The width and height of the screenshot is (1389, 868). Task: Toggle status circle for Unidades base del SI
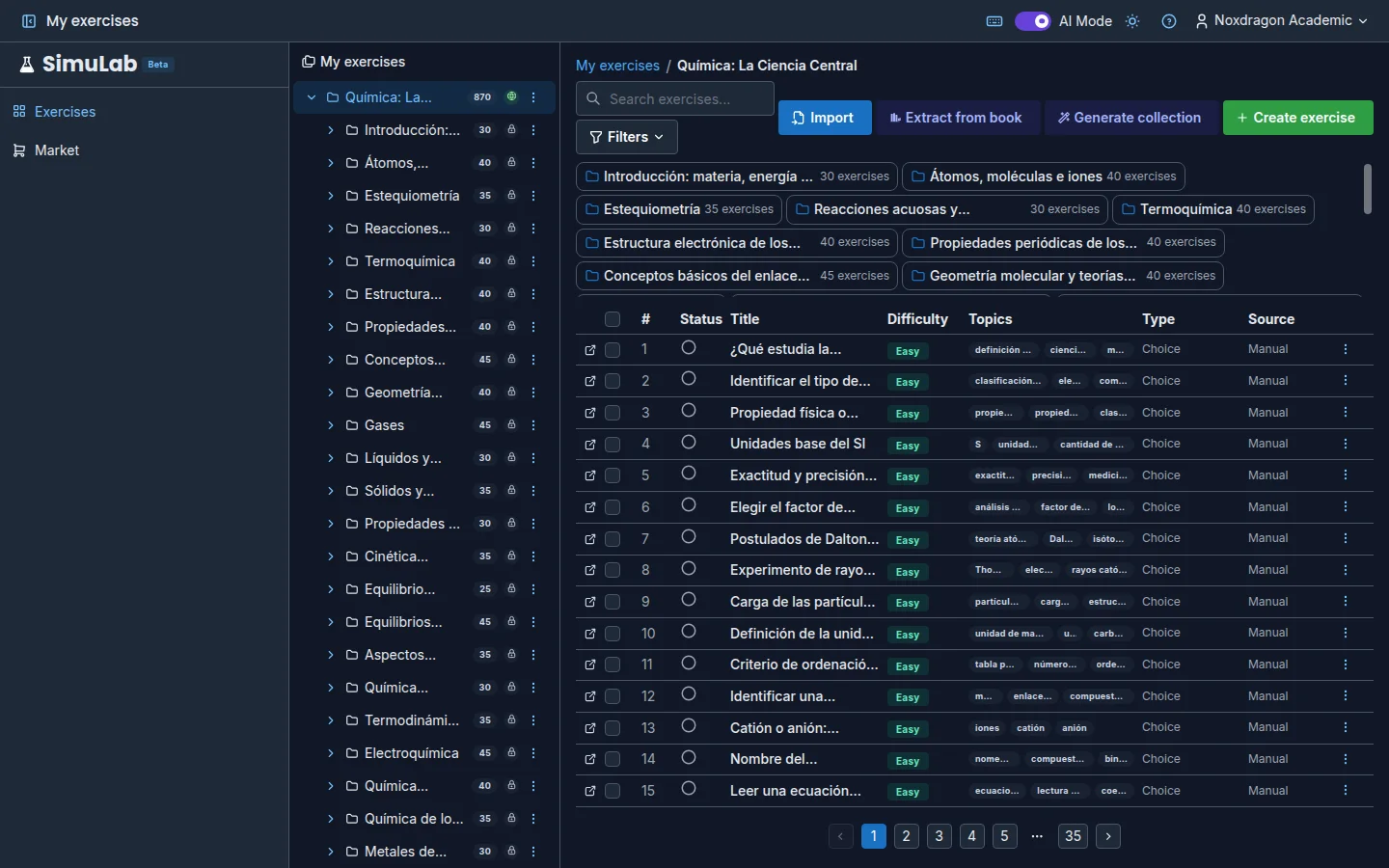pos(689,443)
